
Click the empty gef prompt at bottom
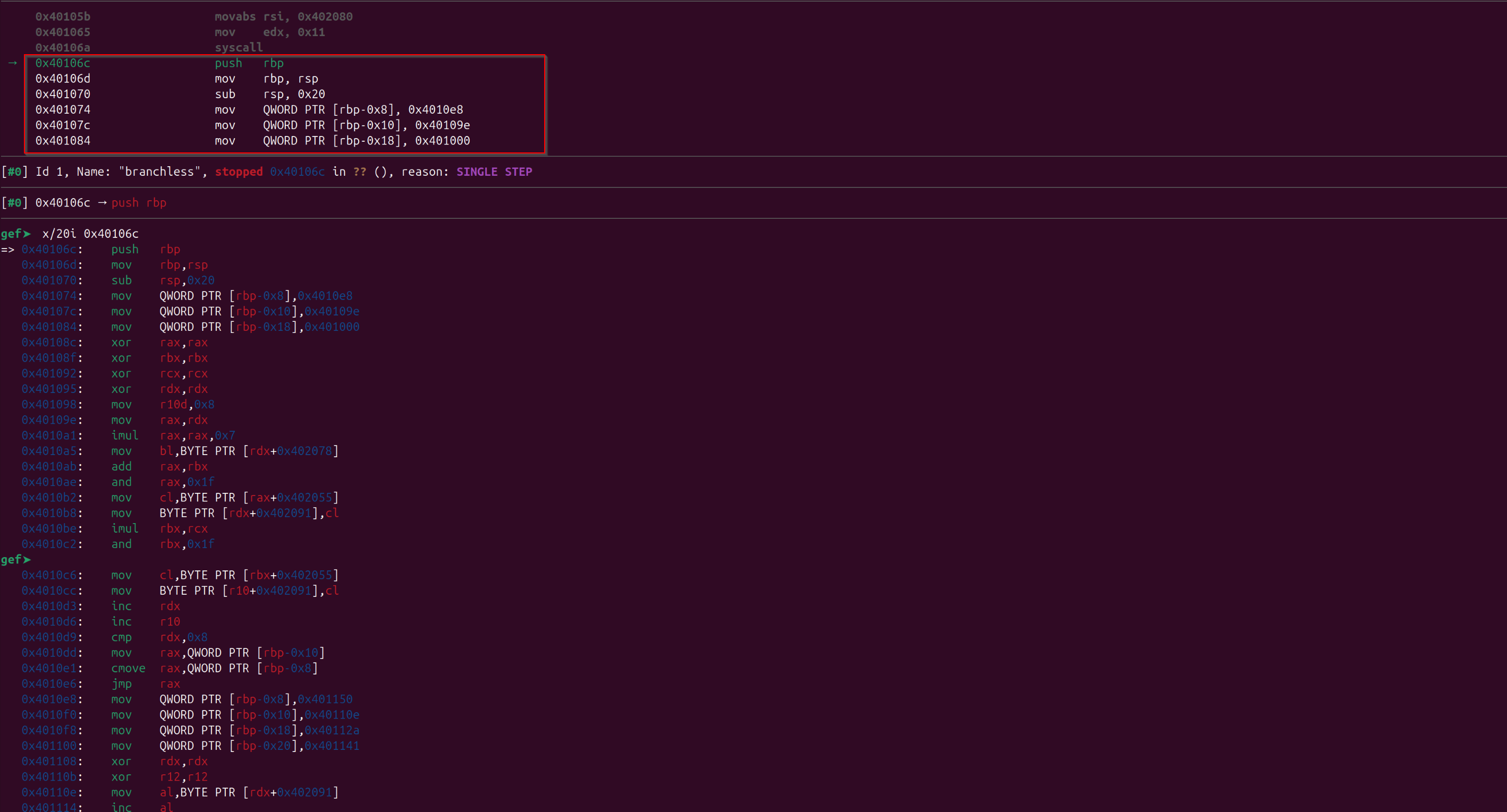point(16,559)
